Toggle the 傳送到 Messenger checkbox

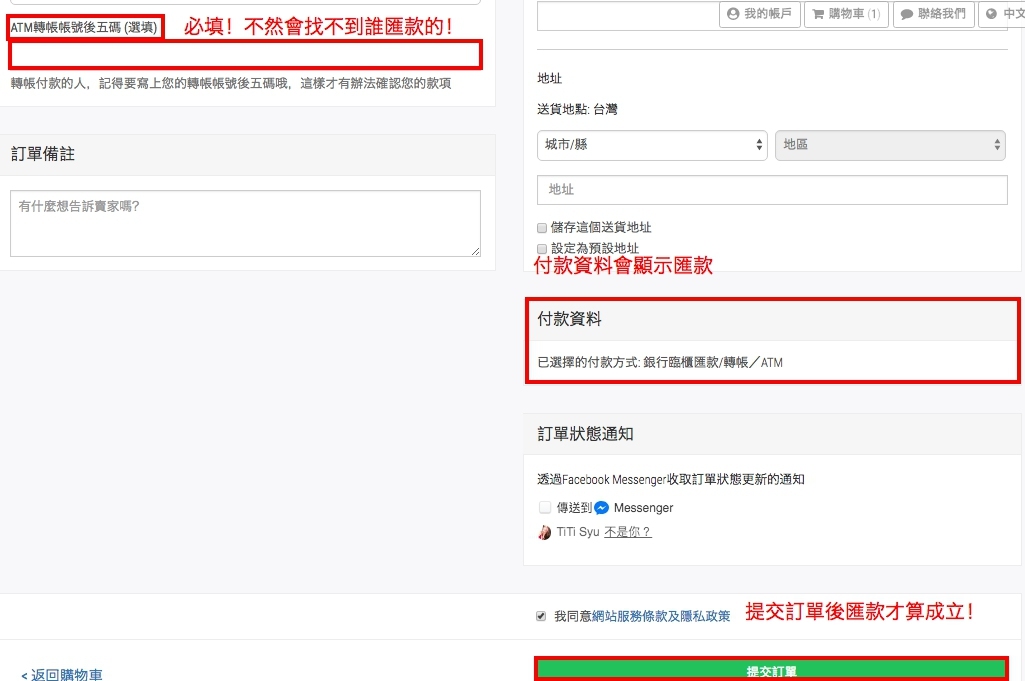click(x=545, y=507)
